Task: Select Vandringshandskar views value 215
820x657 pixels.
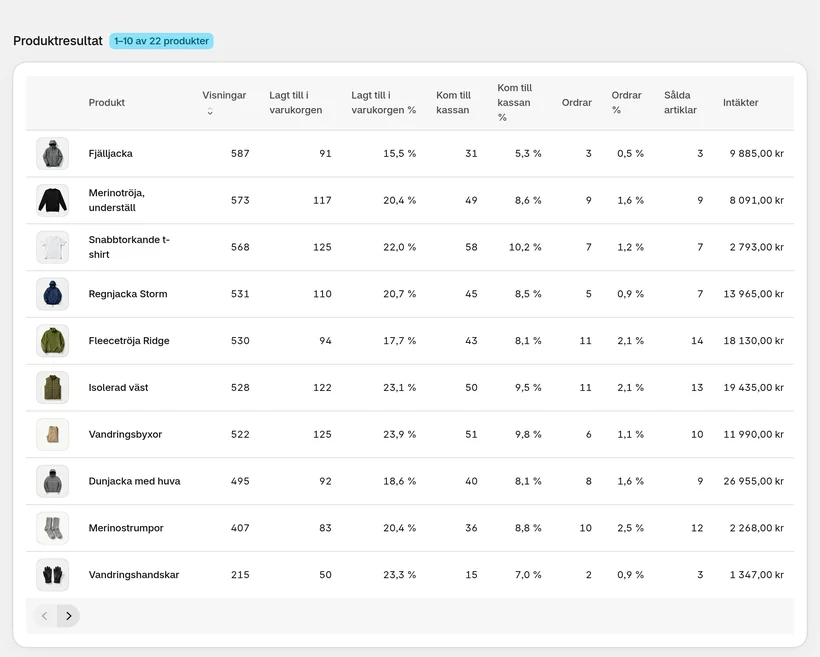Action: tap(240, 575)
